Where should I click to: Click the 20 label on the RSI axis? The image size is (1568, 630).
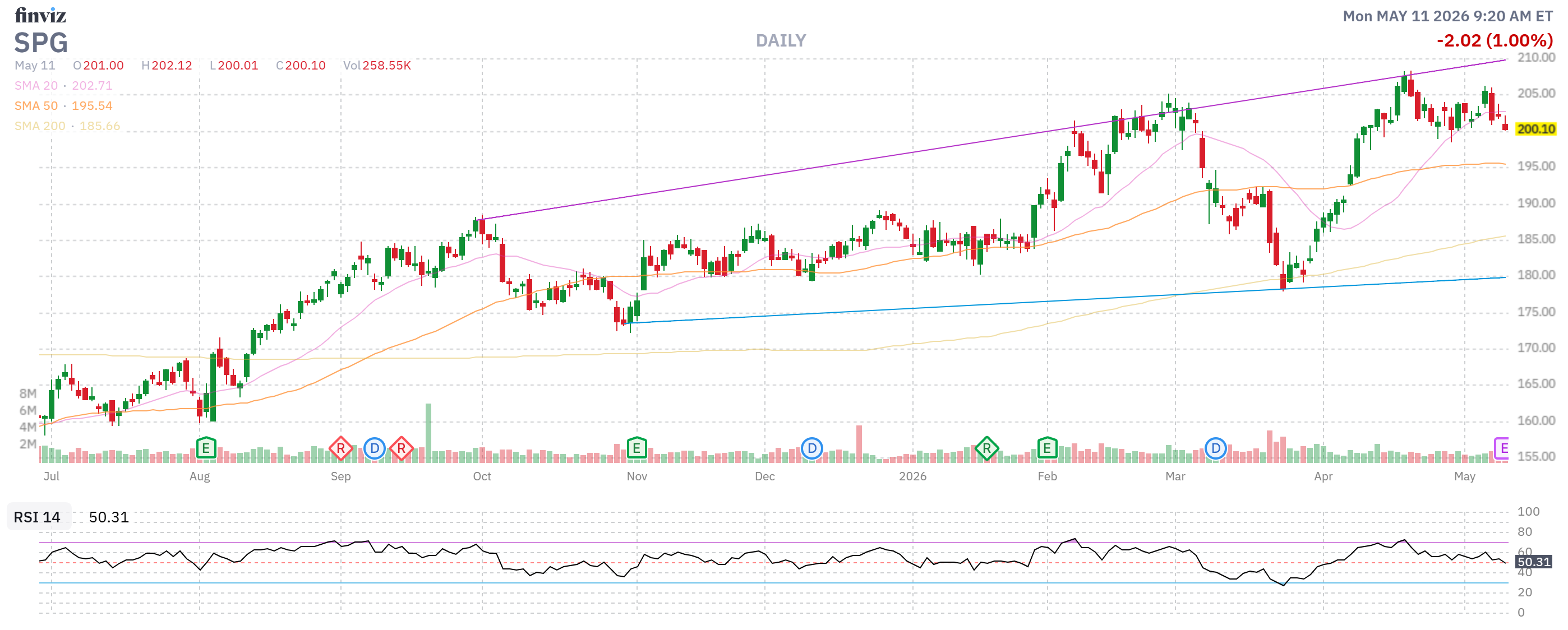click(x=1524, y=592)
